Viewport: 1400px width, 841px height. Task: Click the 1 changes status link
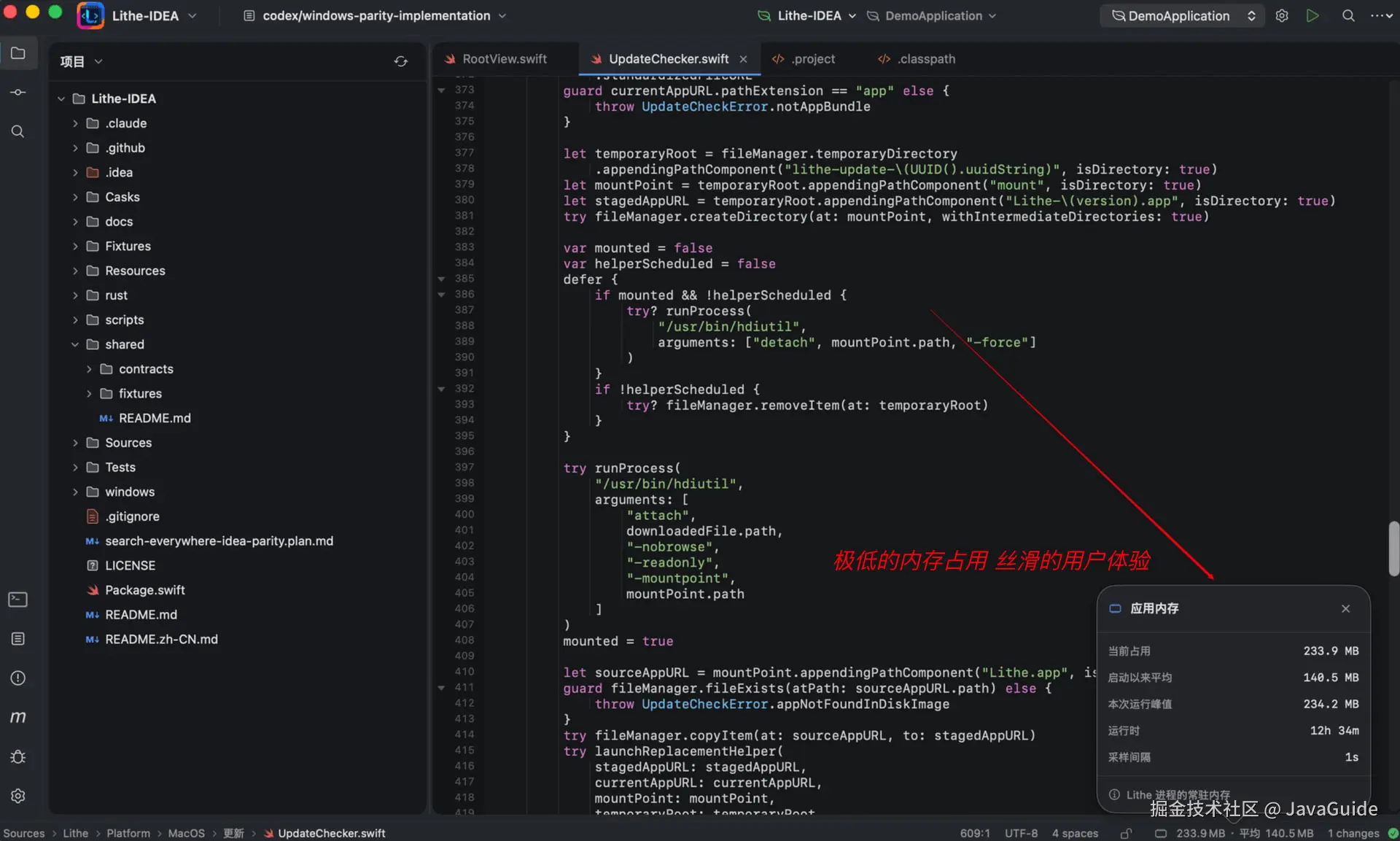1353,833
